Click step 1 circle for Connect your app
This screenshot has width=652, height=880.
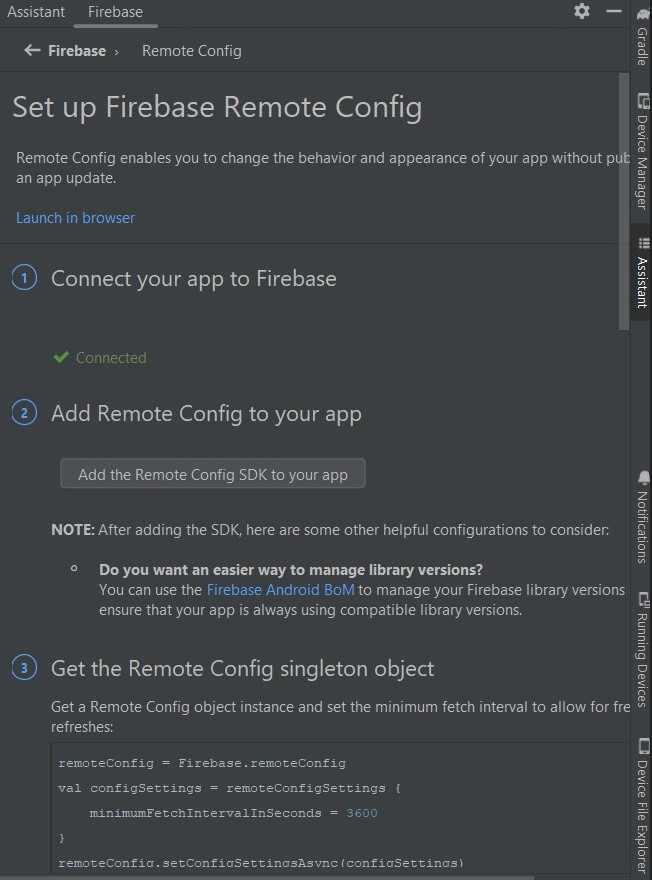click(x=25, y=278)
